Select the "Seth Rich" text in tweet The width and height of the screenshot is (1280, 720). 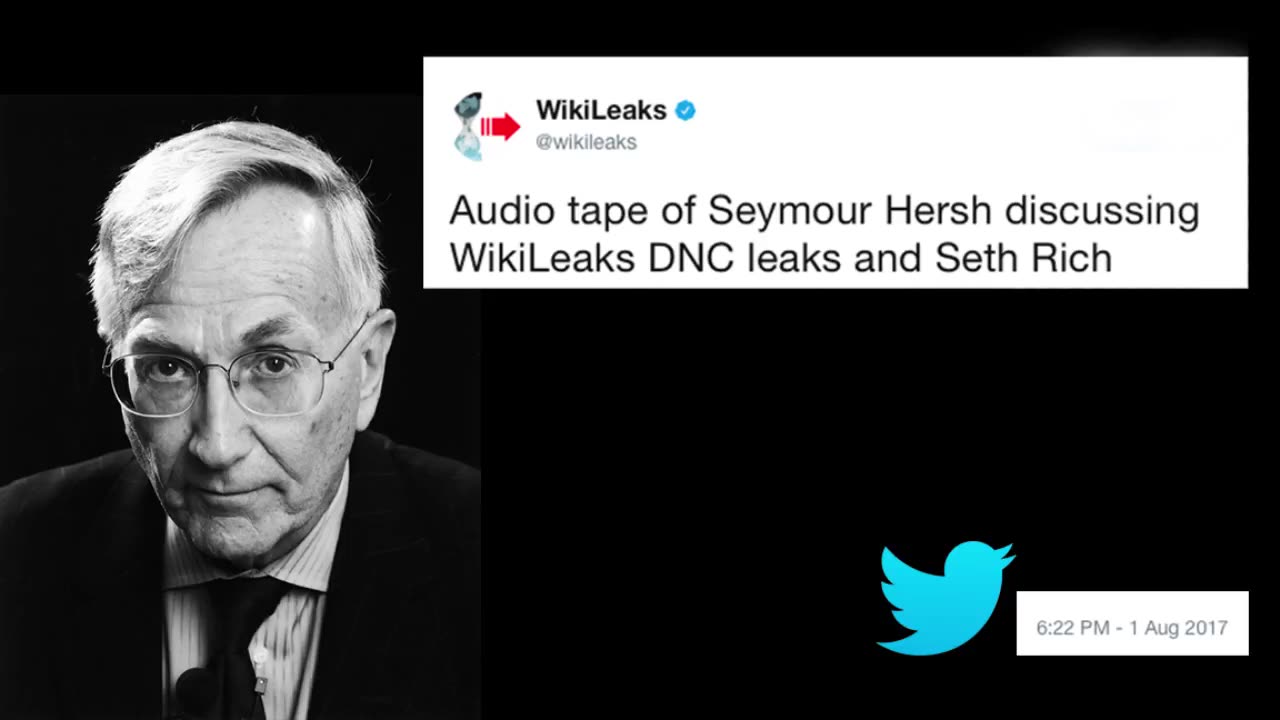[1023, 258]
